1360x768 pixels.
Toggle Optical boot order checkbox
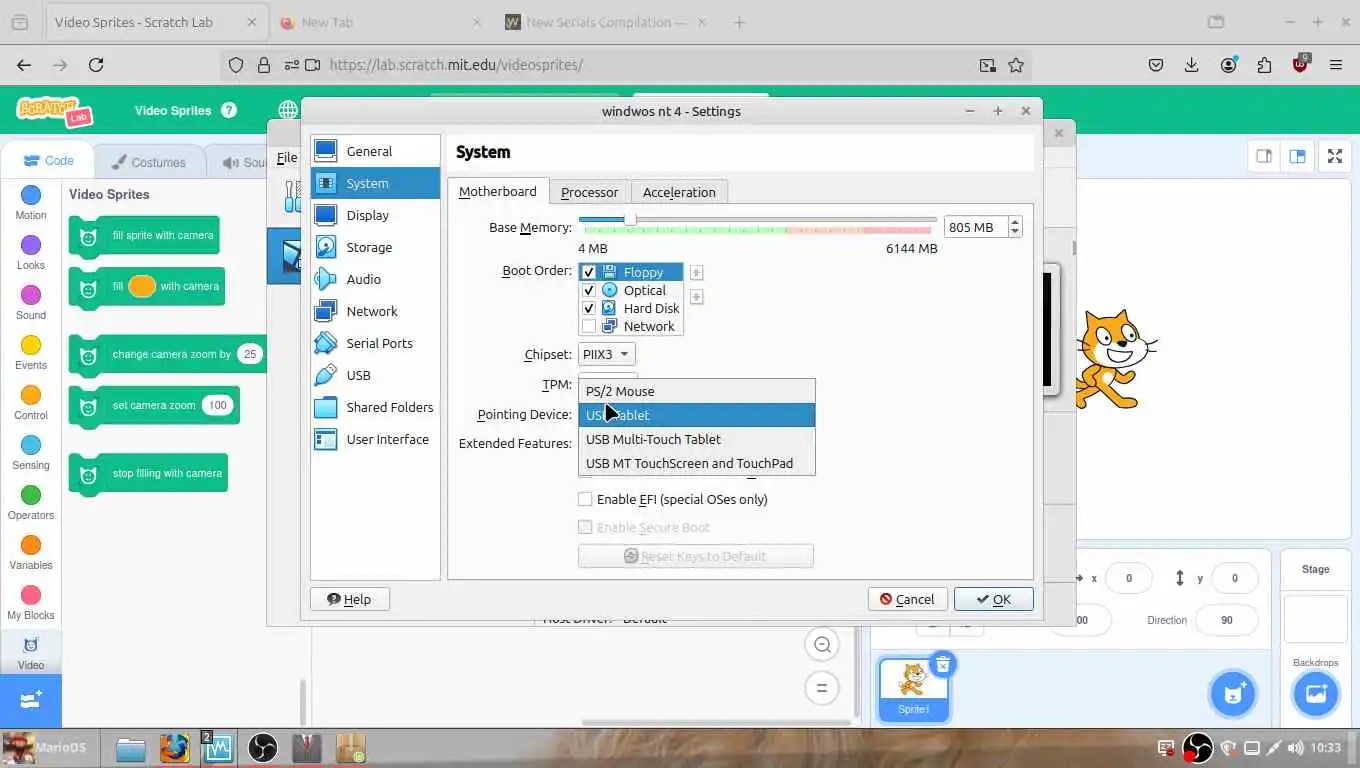click(x=589, y=290)
